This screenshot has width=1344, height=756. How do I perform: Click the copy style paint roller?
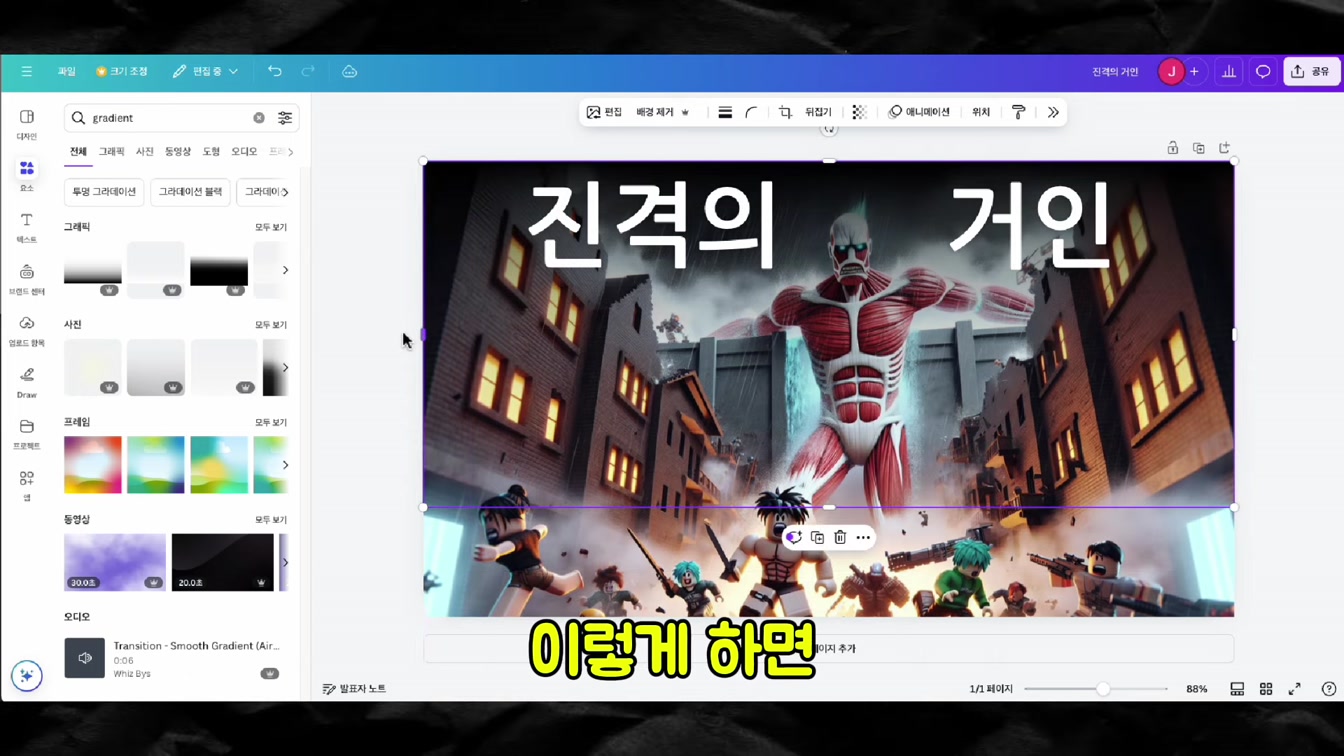(1018, 113)
